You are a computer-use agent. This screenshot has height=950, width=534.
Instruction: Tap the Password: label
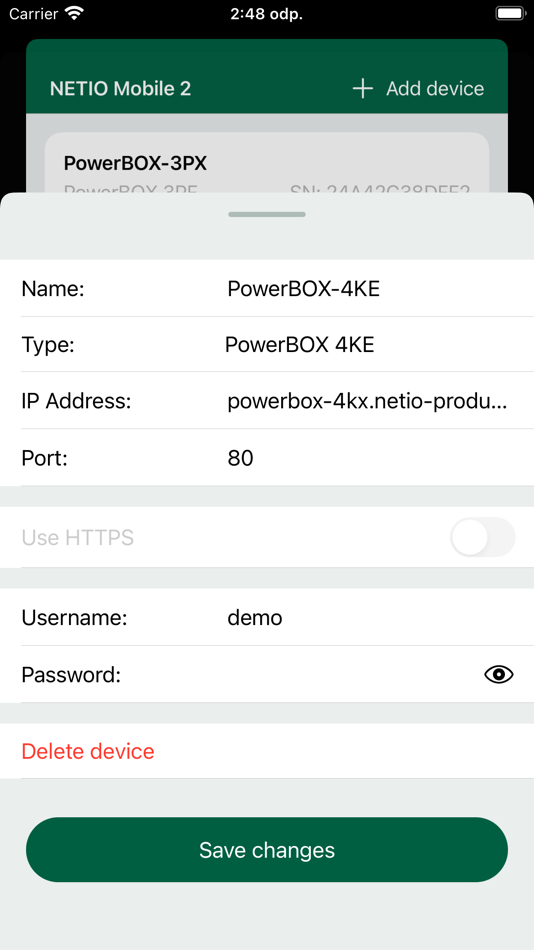72,674
